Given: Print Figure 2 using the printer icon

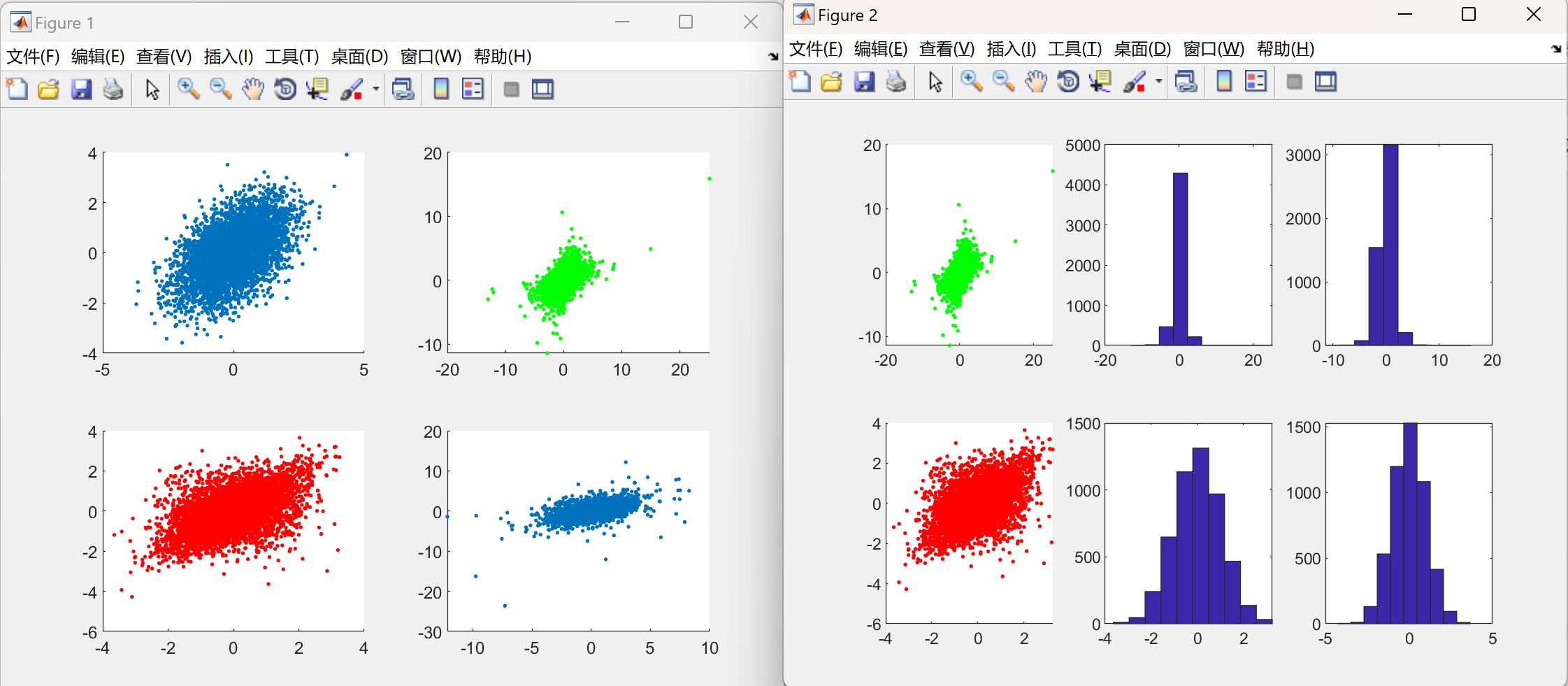Looking at the screenshot, I should coord(897,82).
